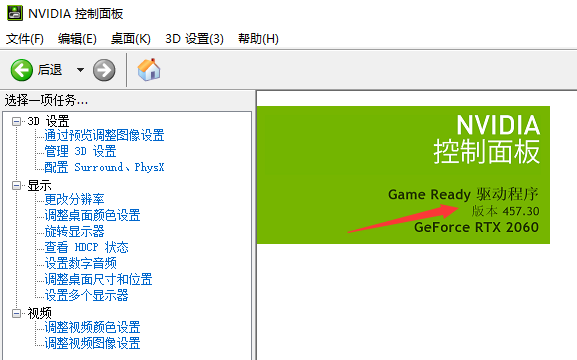
Task: Select 设置数字音频 task
Action: point(81,264)
